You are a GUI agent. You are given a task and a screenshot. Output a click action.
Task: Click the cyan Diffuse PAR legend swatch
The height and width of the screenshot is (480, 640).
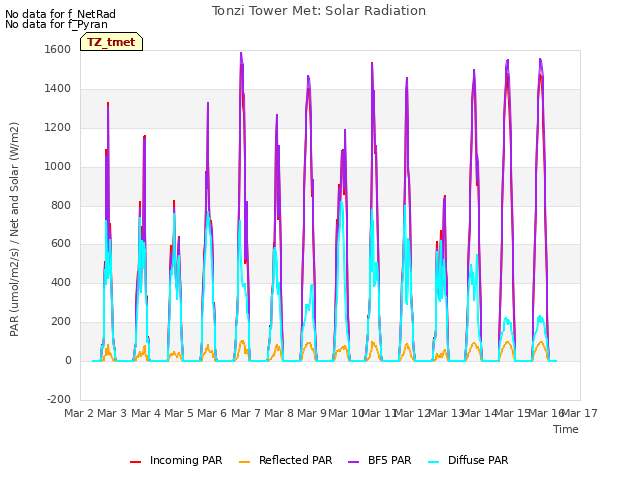(434, 462)
